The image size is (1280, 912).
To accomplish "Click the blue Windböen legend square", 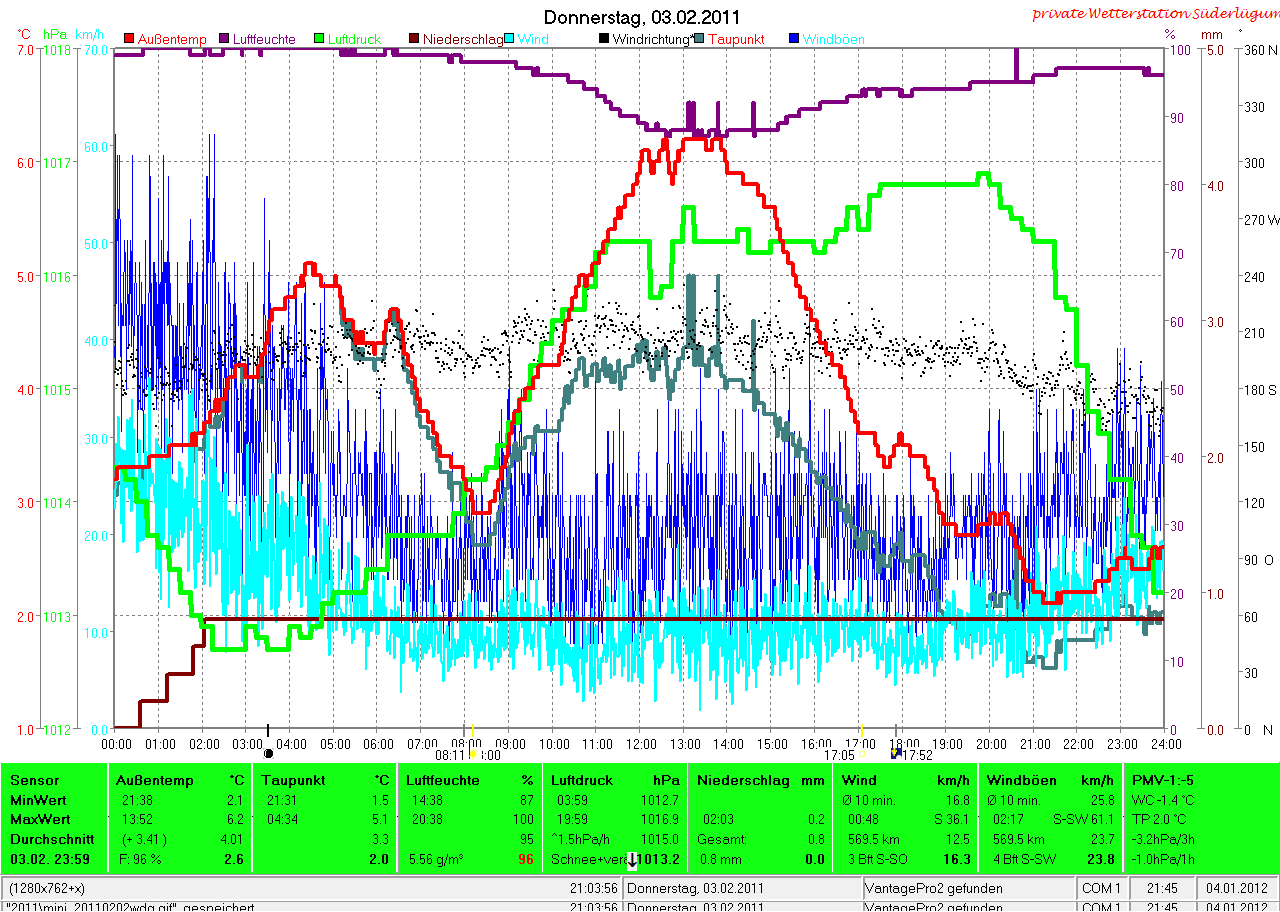I will [x=793, y=39].
